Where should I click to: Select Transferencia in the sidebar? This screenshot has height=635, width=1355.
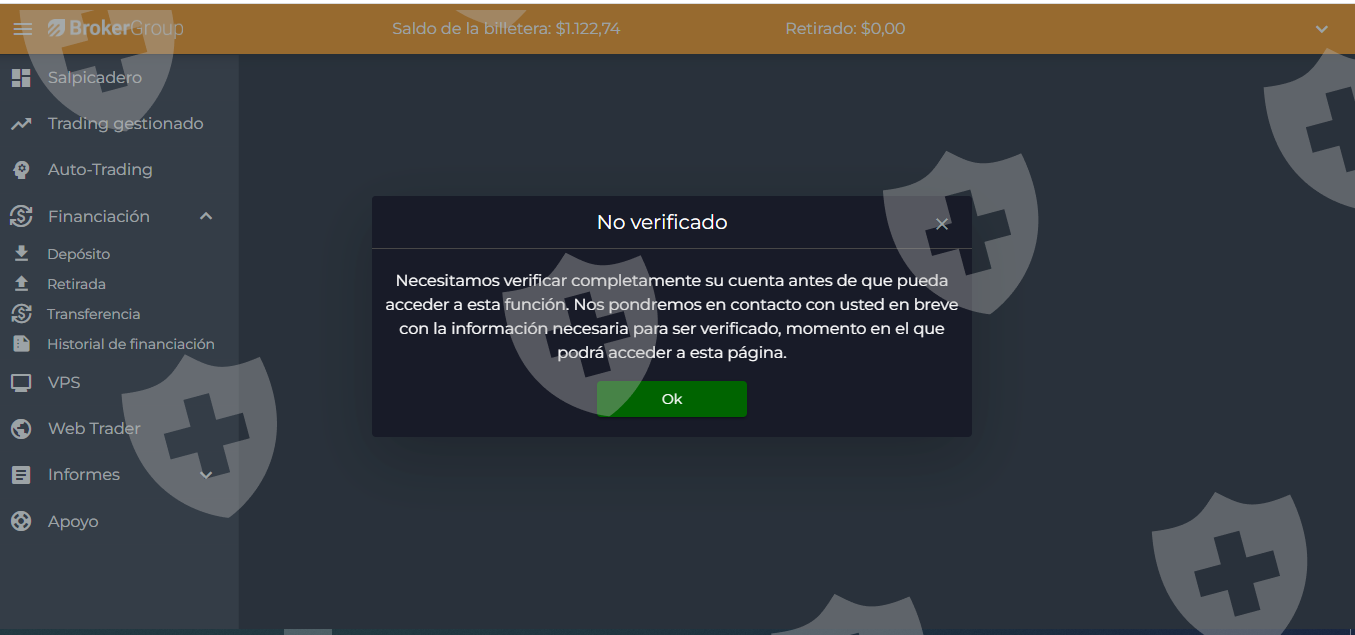tap(94, 314)
